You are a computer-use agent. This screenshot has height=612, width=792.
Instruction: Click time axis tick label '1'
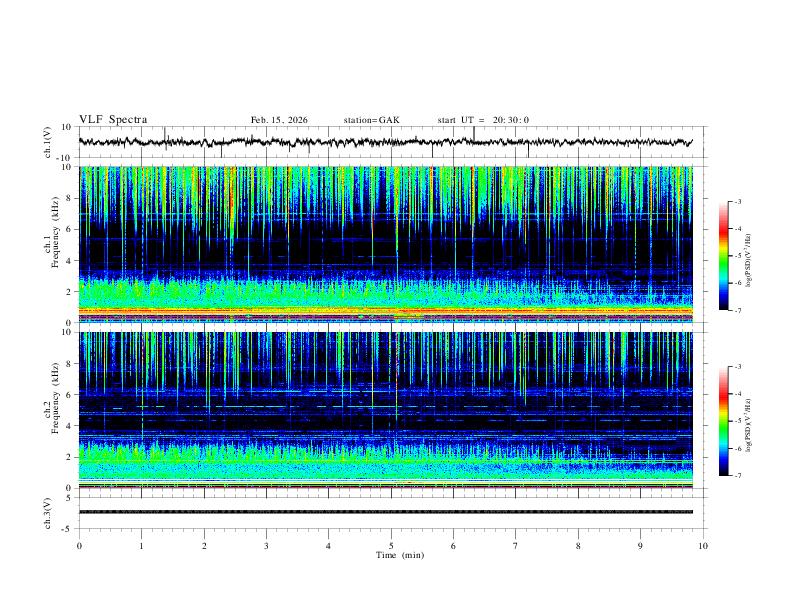tap(141, 546)
